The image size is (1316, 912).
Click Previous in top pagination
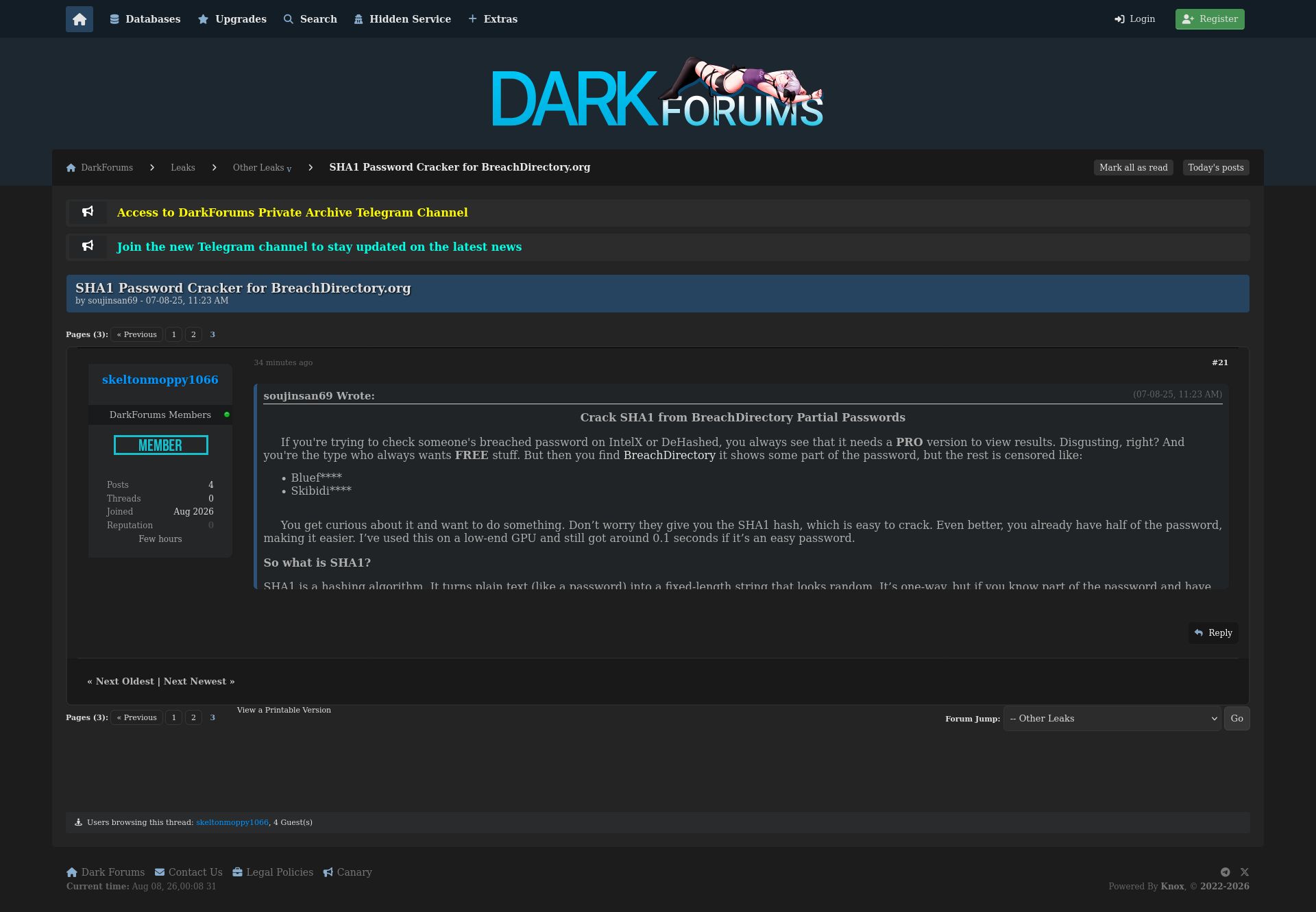click(x=137, y=334)
